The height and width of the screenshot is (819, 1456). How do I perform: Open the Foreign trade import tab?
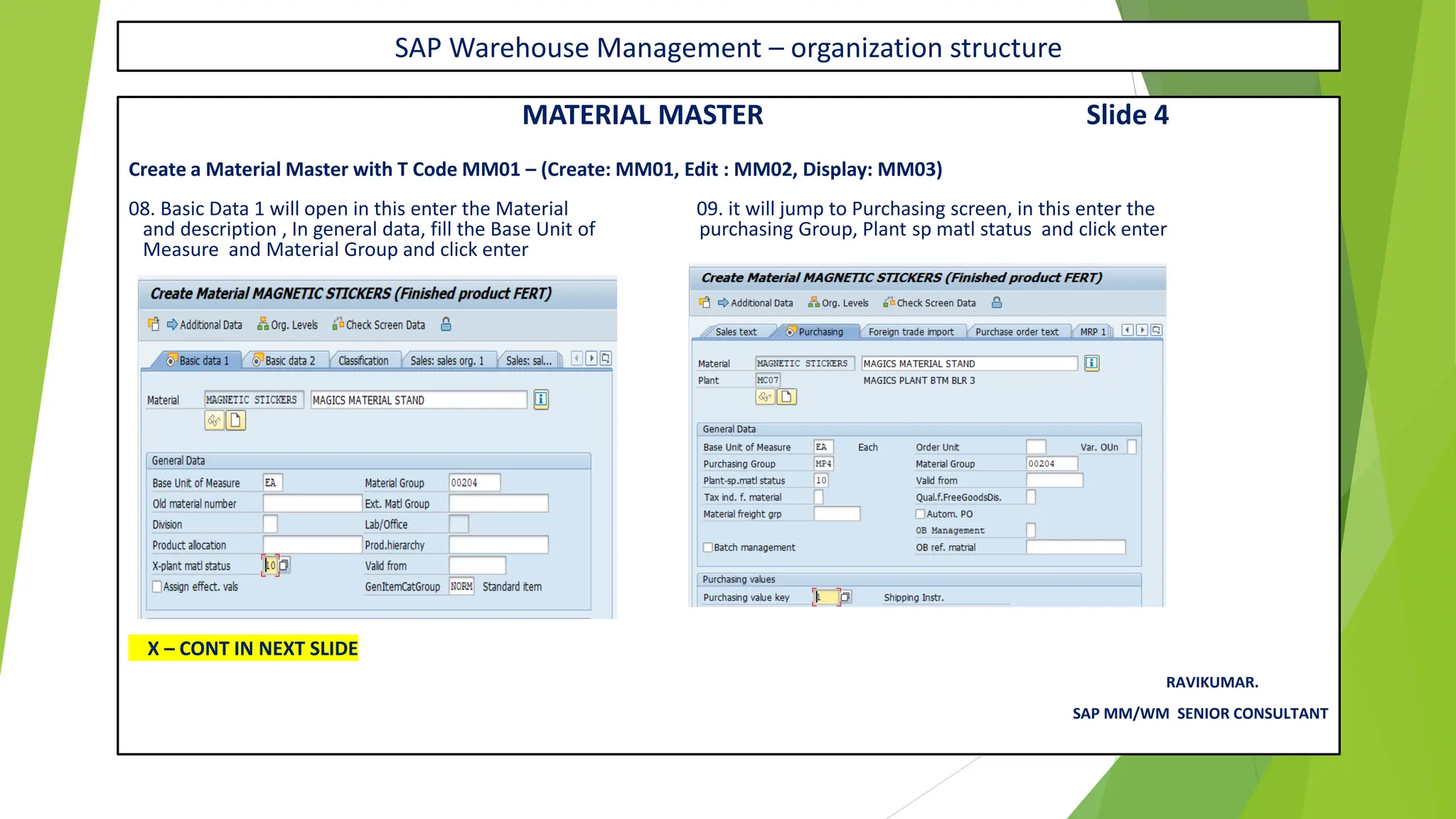pos(911,332)
